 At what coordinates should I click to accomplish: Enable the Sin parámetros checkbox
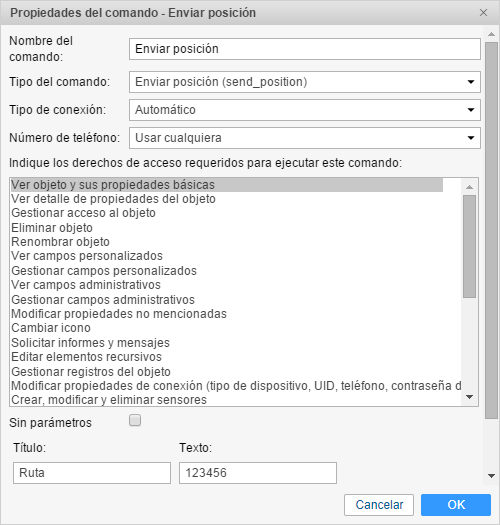135,420
